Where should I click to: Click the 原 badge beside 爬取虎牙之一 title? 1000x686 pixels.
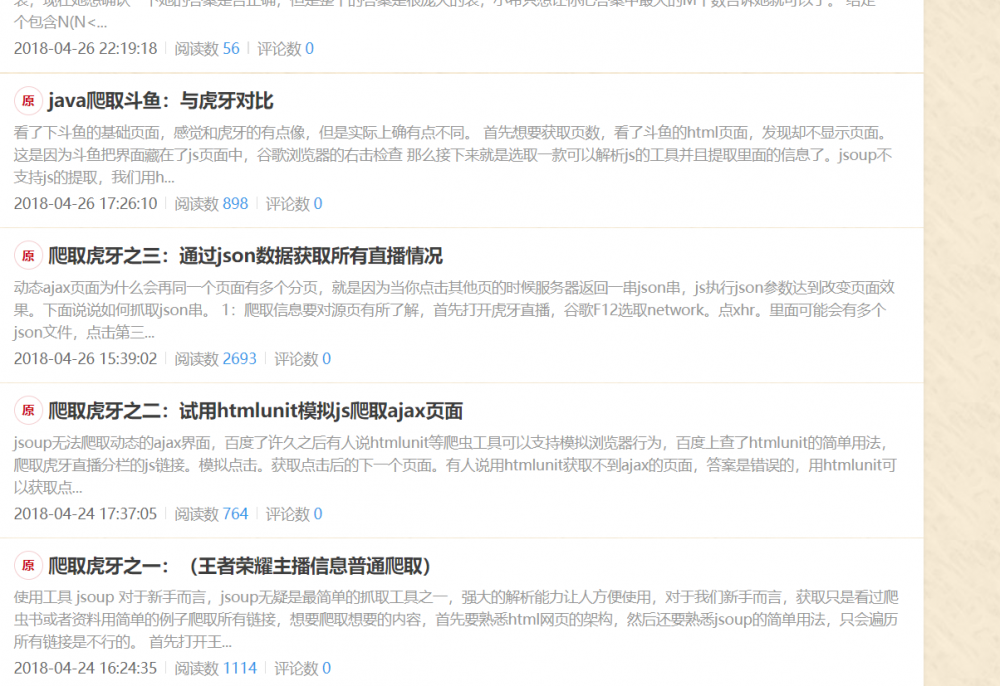pyautogui.click(x=28, y=566)
